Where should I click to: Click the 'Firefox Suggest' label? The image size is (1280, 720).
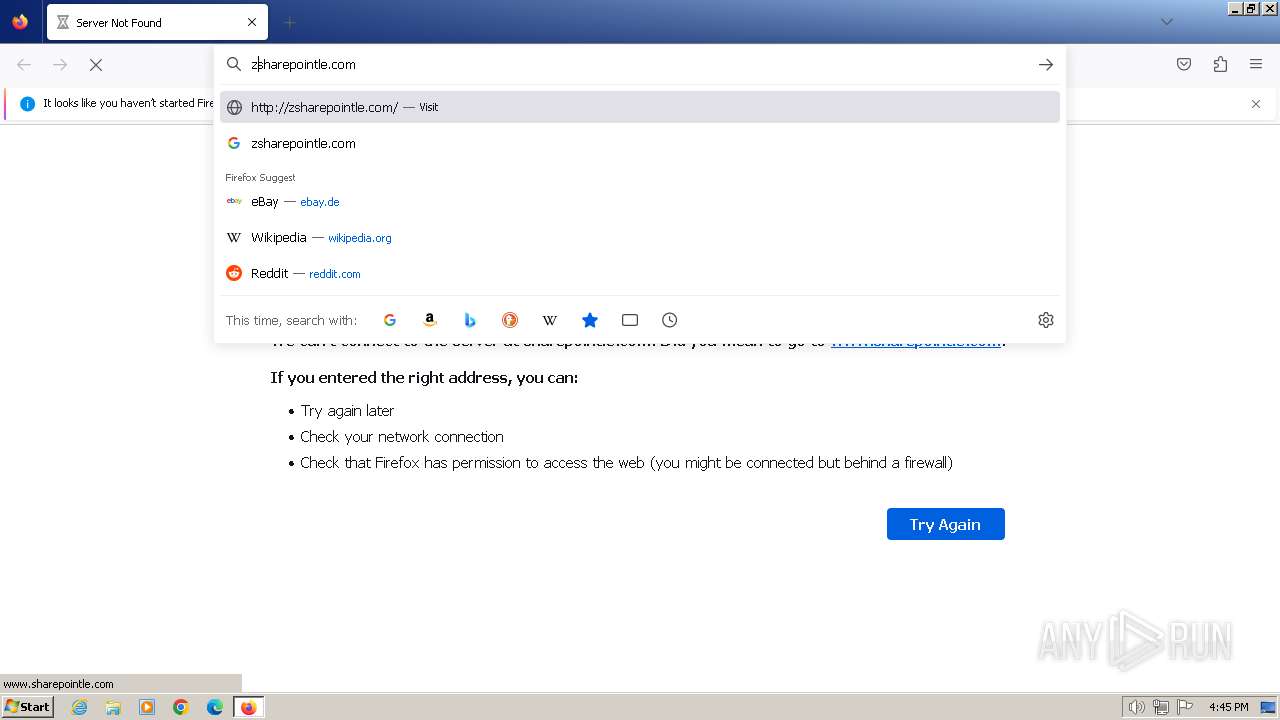(260, 177)
